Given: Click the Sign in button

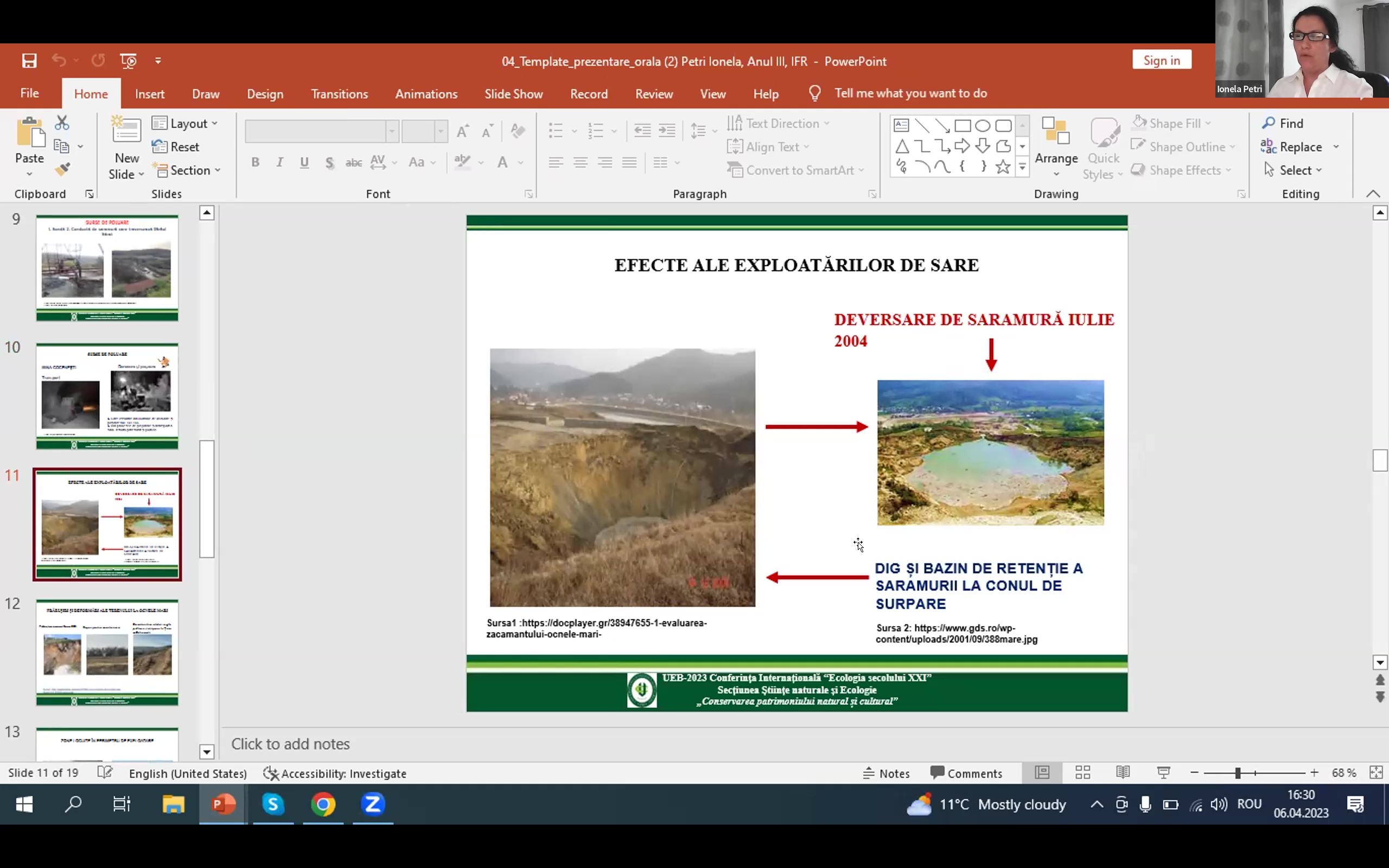Looking at the screenshot, I should pos(1161,60).
